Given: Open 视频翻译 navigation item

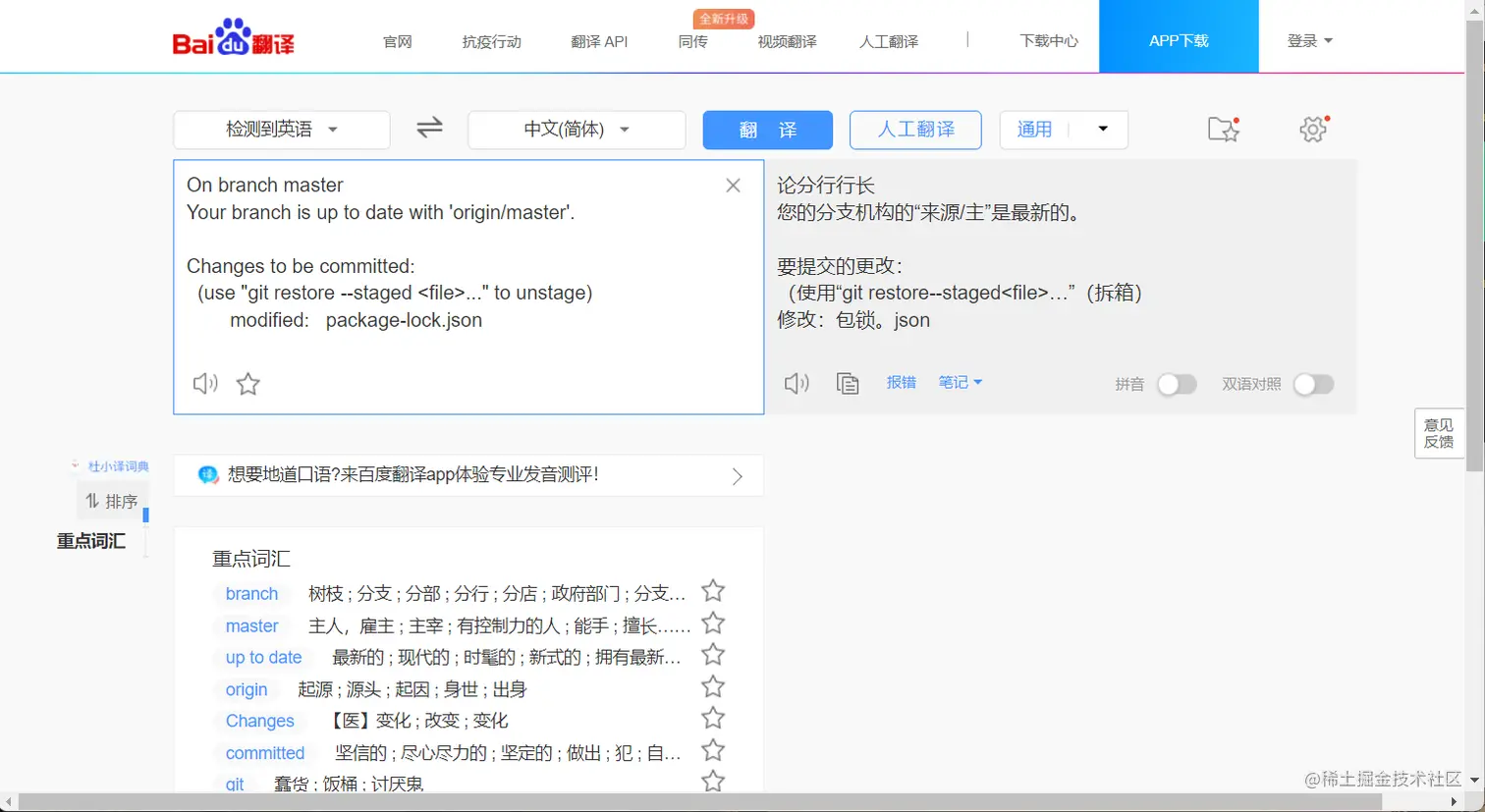Looking at the screenshot, I should (x=787, y=41).
